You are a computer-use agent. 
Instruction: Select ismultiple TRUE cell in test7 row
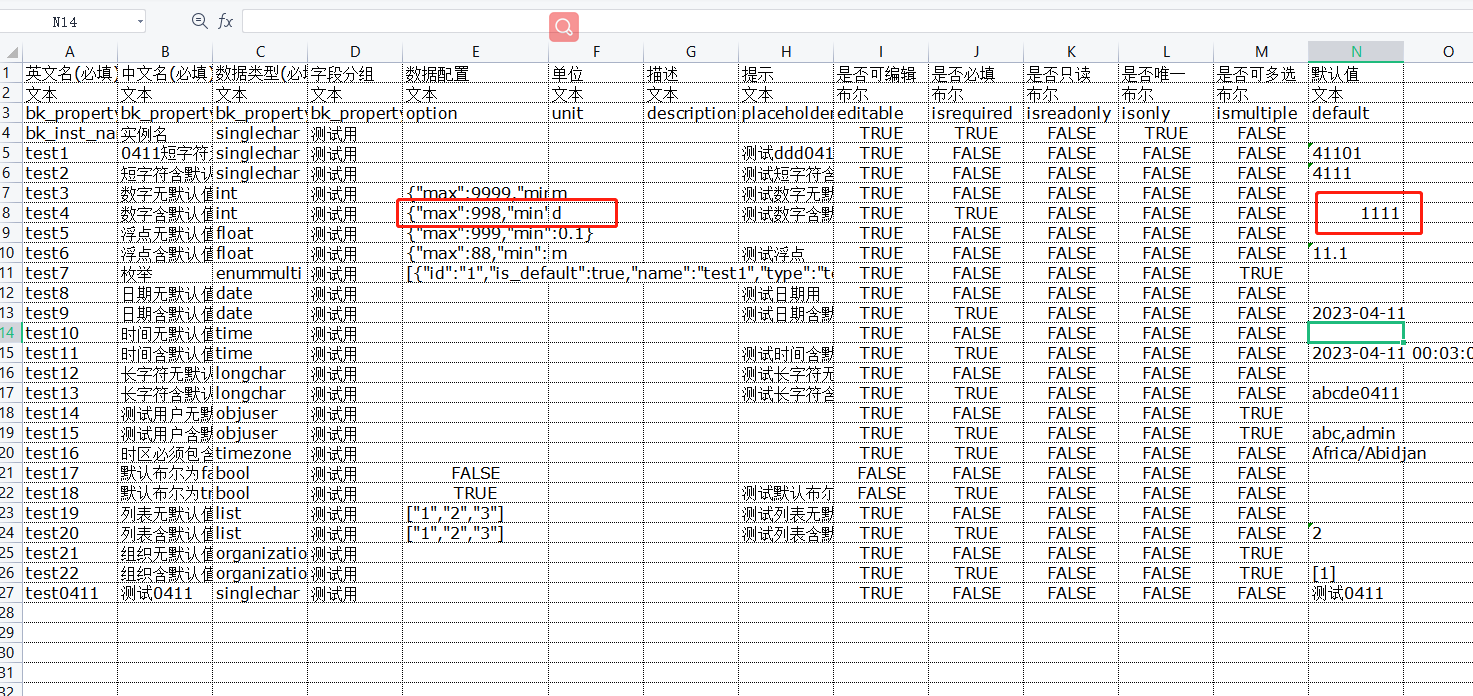(1261, 273)
